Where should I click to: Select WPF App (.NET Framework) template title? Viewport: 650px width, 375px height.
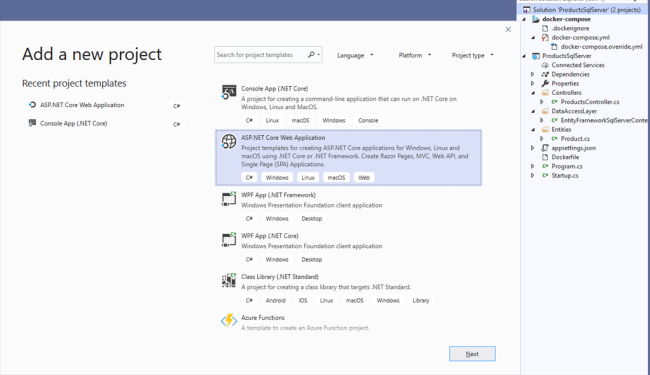click(278, 195)
